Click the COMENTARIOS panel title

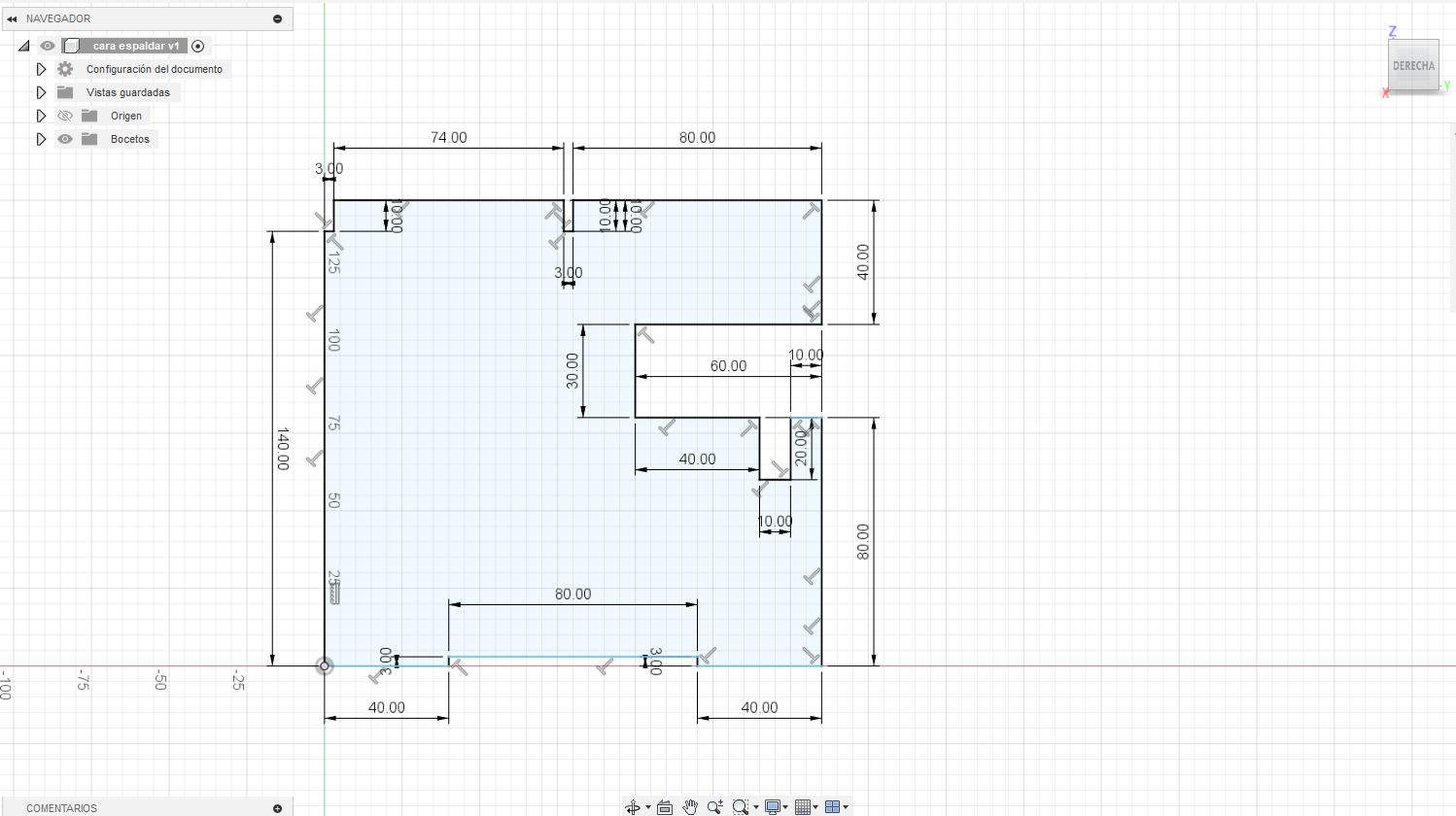62,808
